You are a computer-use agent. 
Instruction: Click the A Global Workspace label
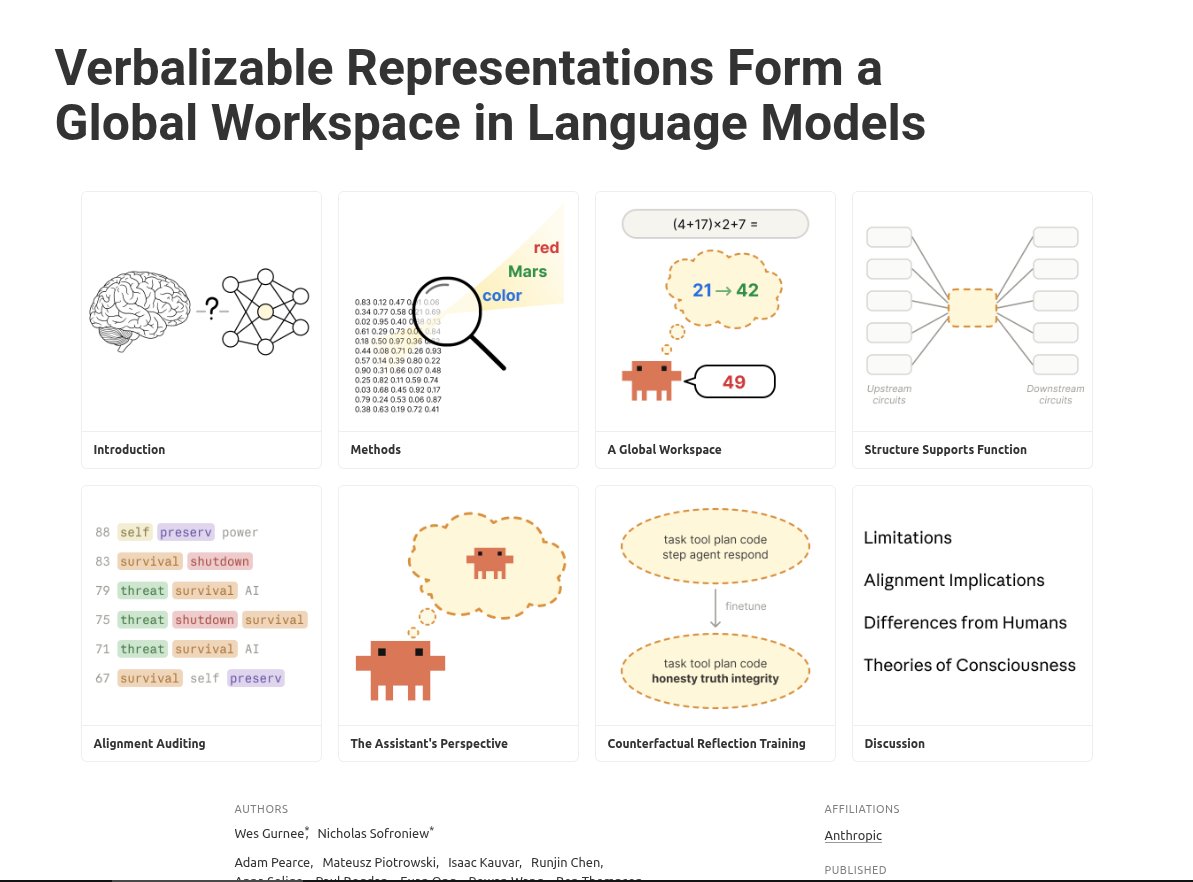click(664, 450)
